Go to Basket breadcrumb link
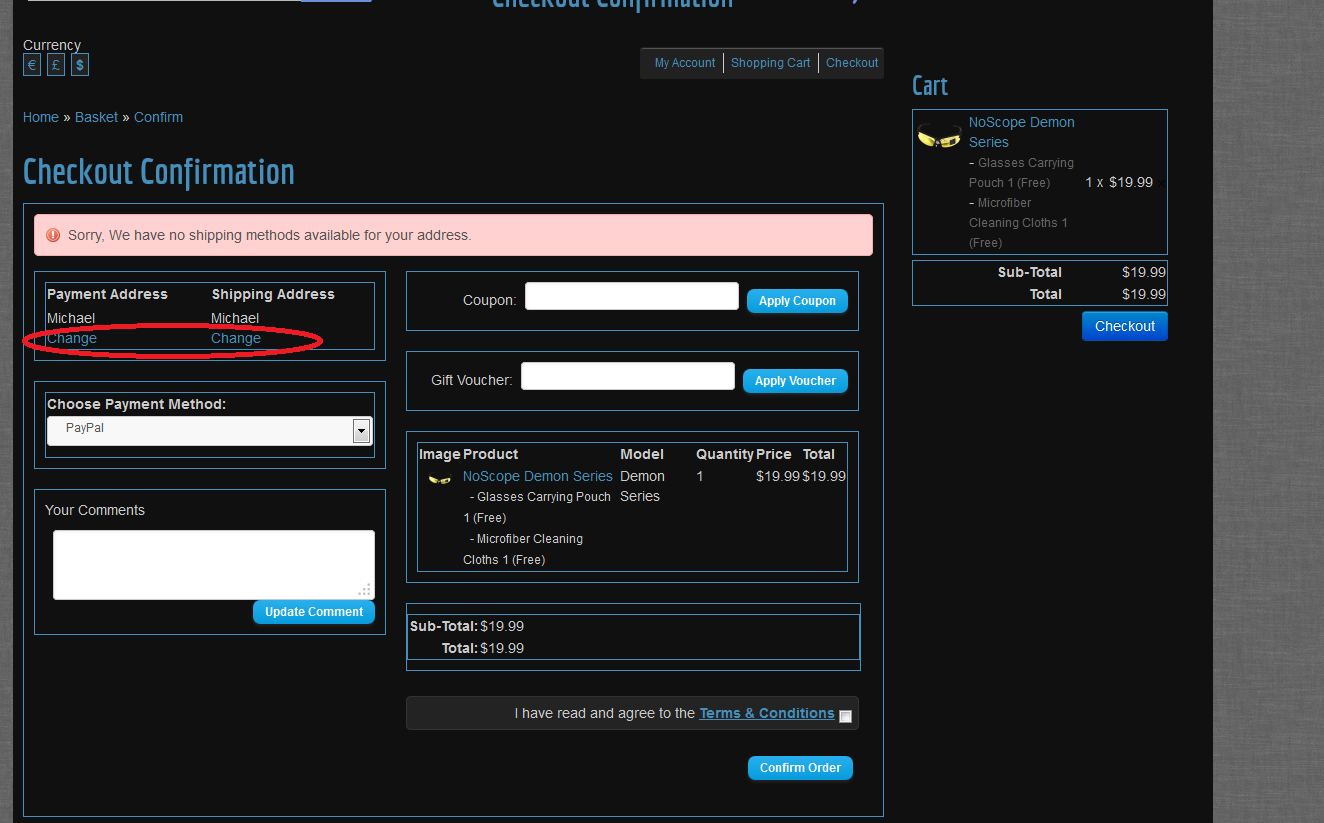The height and width of the screenshot is (823, 1324). pyautogui.click(x=96, y=117)
